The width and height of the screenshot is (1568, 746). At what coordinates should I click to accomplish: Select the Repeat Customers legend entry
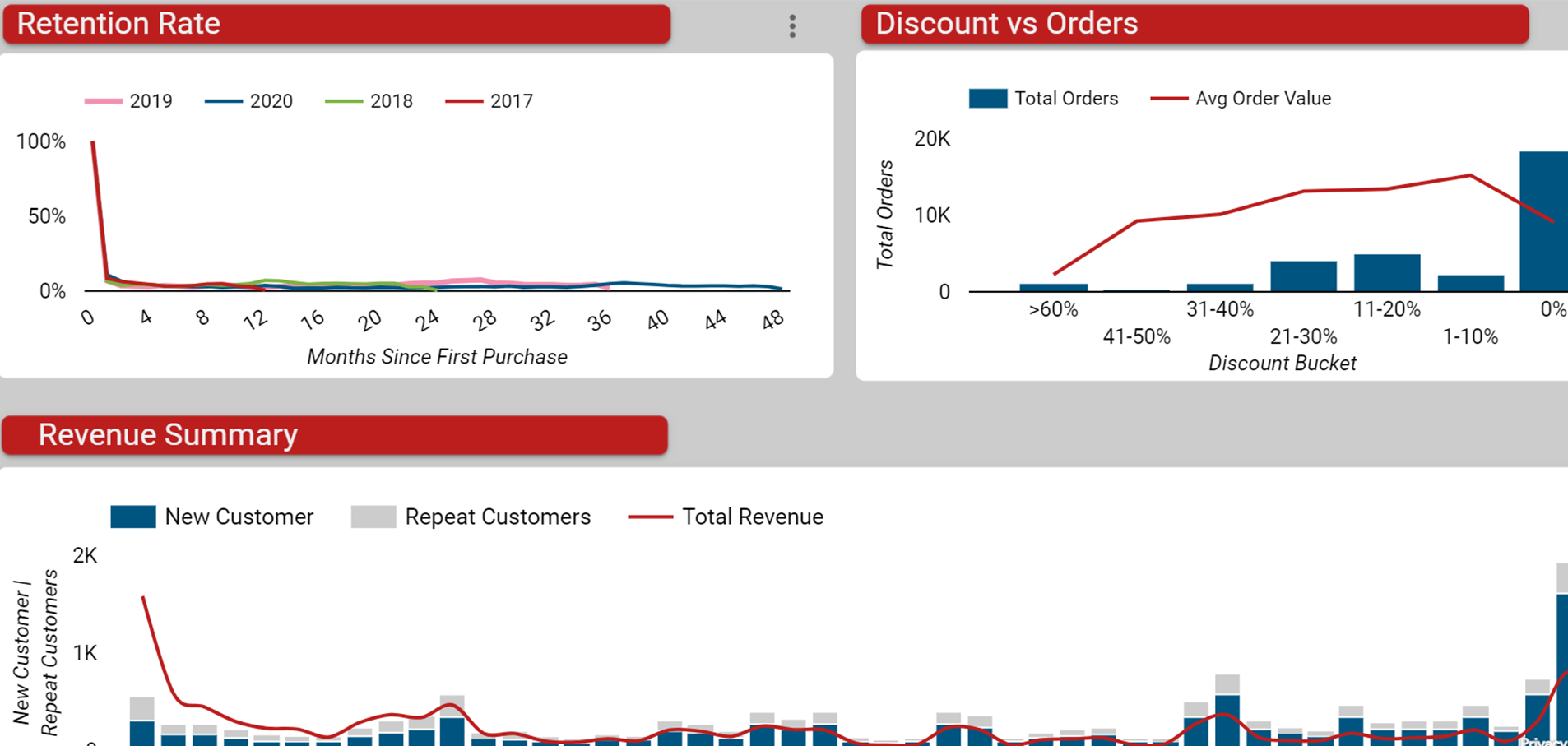point(471,517)
